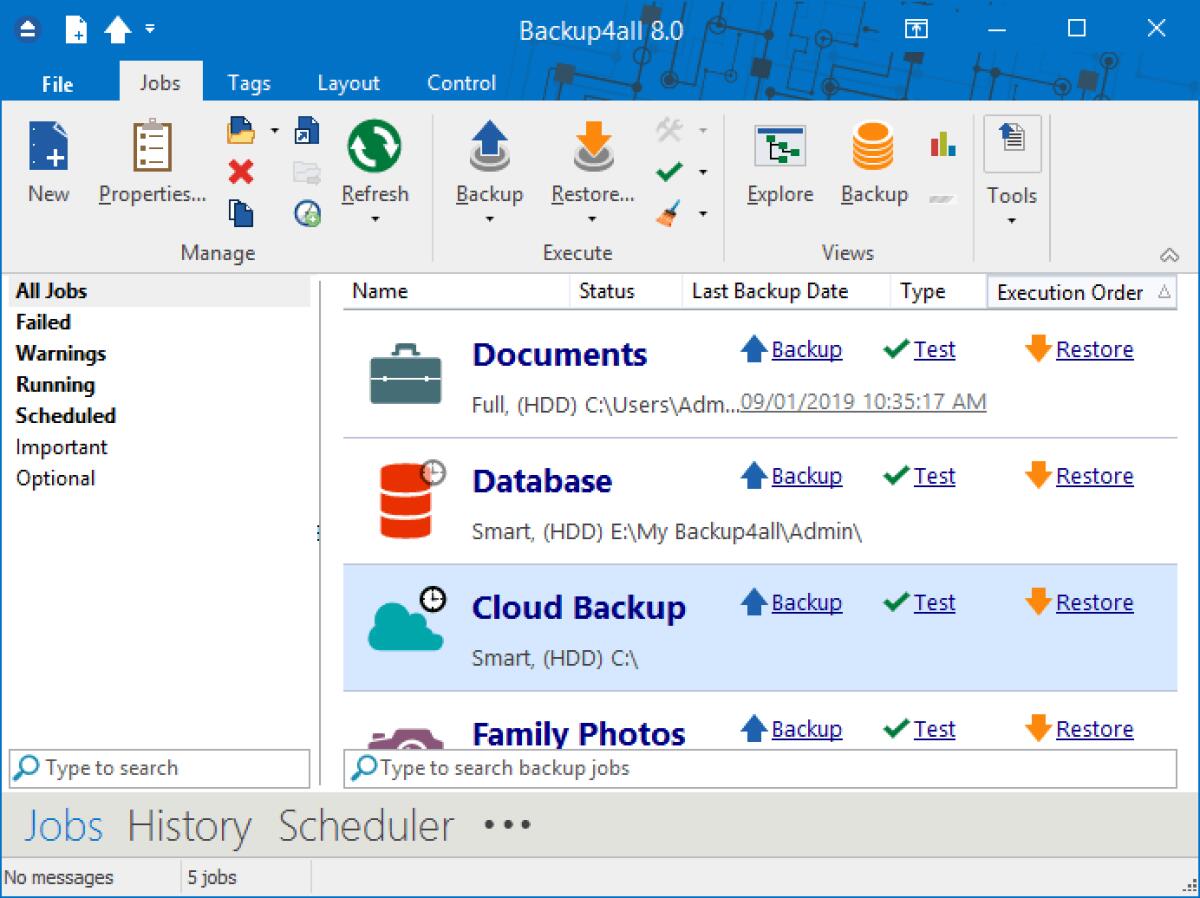
Task: Collapse the ribbon with the chevron
Action: click(x=1168, y=253)
